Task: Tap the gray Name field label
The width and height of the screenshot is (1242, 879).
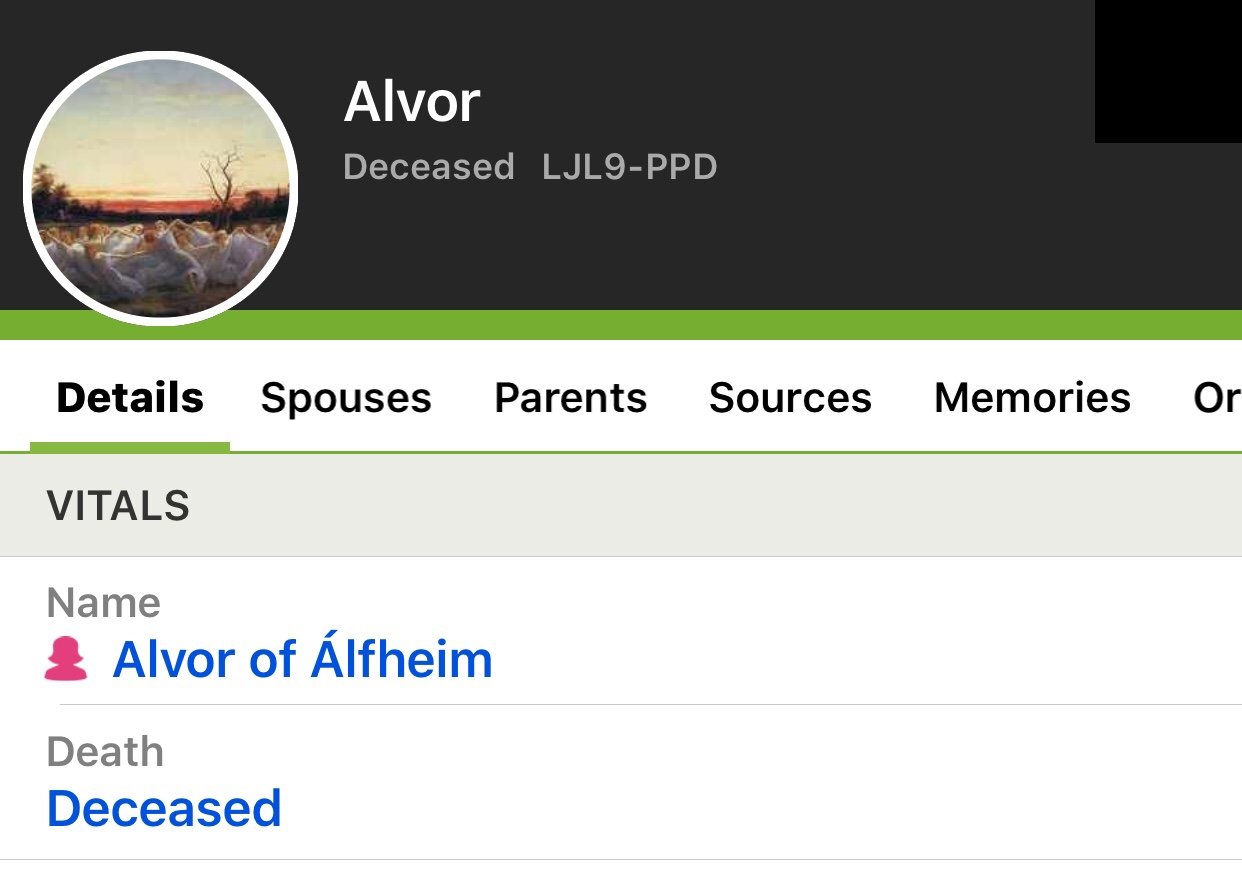Action: tap(103, 603)
